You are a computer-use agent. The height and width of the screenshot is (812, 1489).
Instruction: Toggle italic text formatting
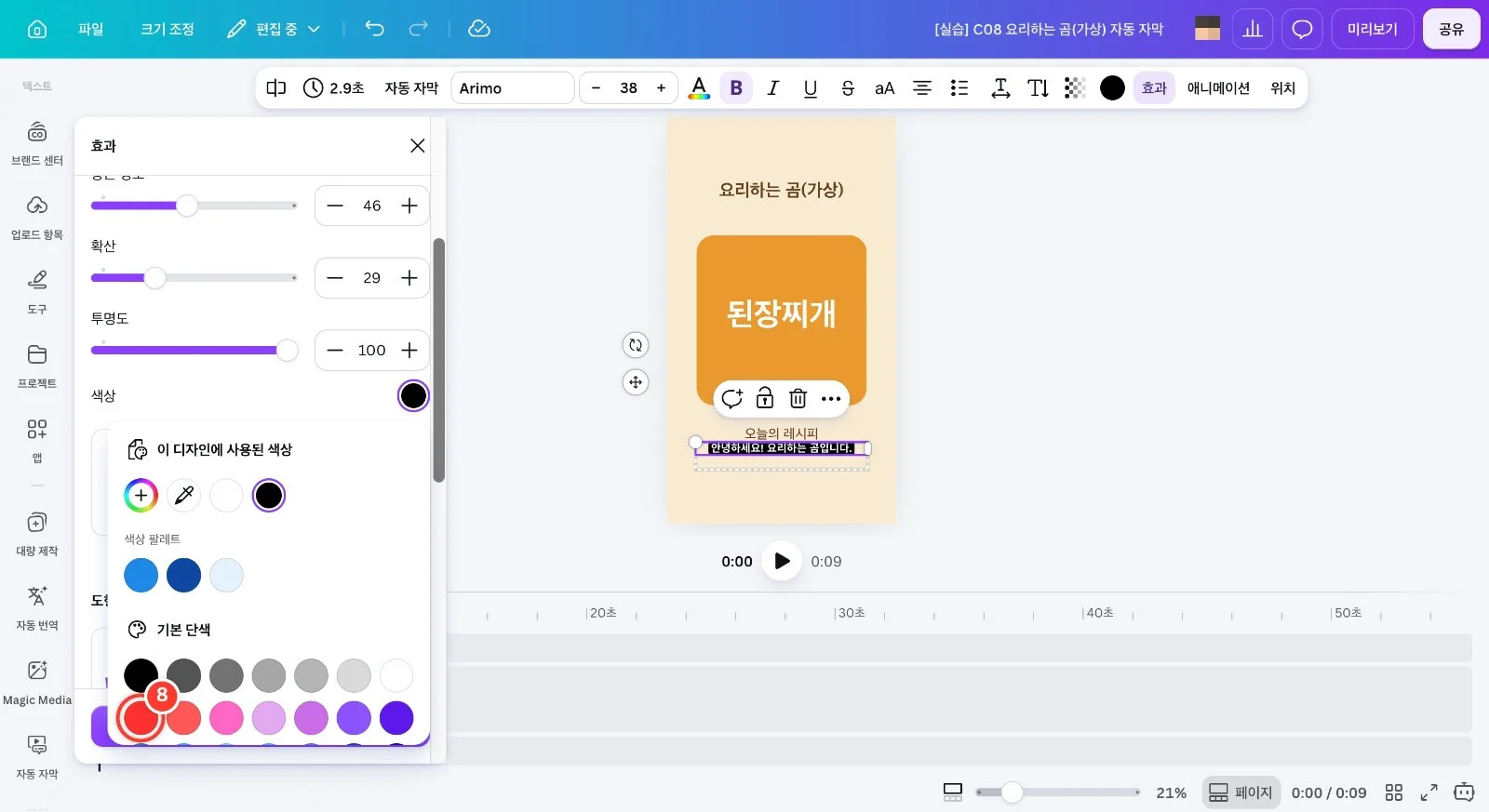click(772, 88)
